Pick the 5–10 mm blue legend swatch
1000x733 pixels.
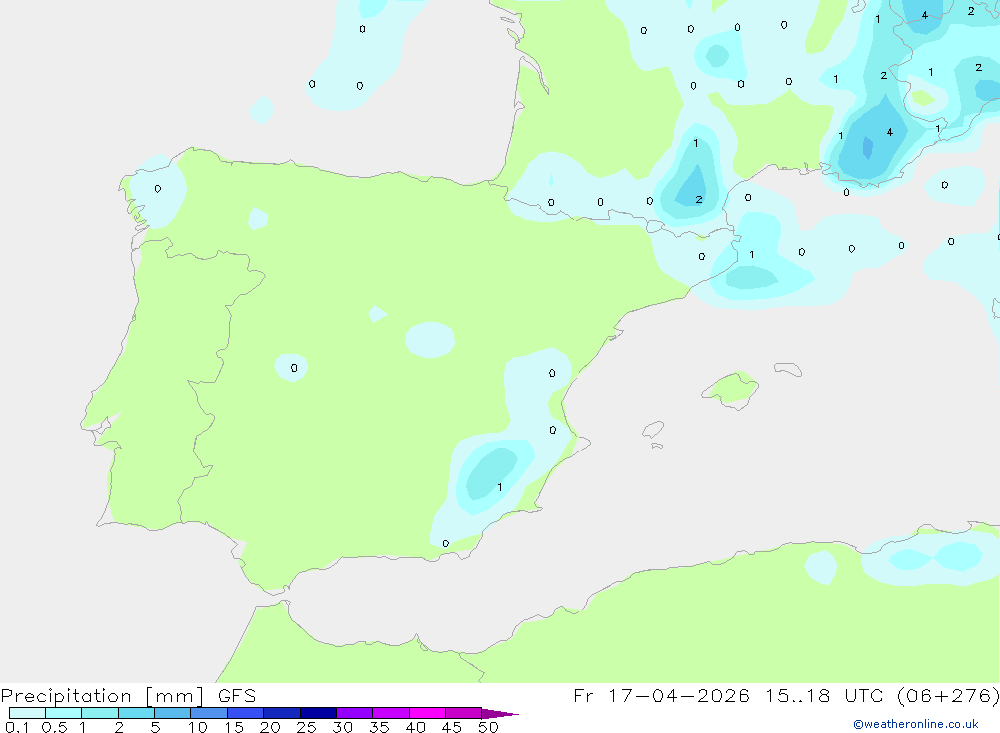[173, 713]
